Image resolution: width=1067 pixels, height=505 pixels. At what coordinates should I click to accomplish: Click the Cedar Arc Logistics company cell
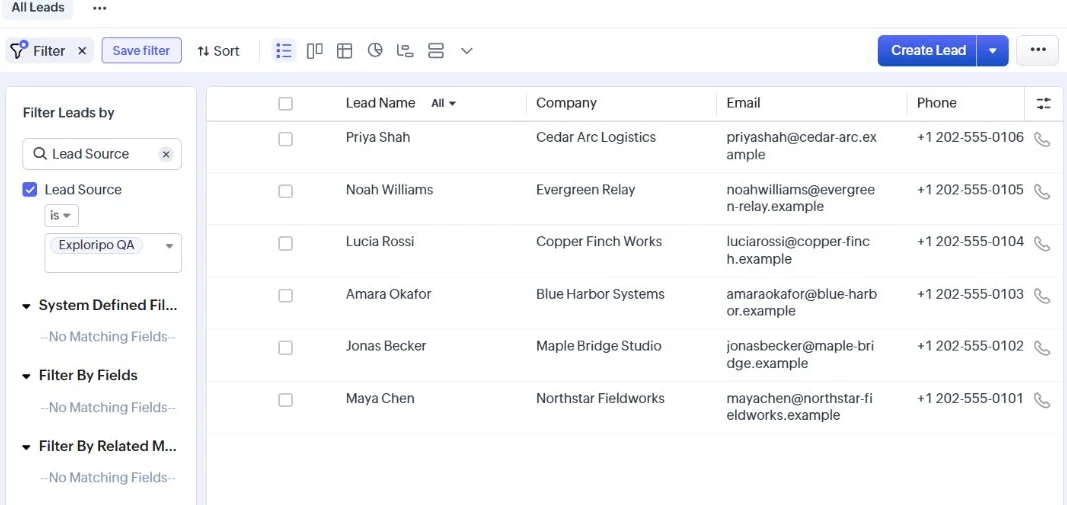(596, 137)
